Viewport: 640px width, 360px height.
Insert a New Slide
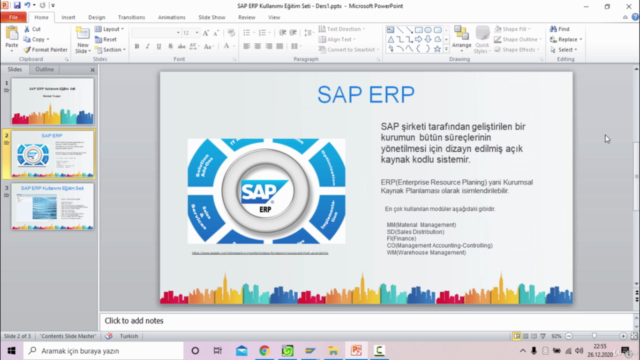coord(83,40)
